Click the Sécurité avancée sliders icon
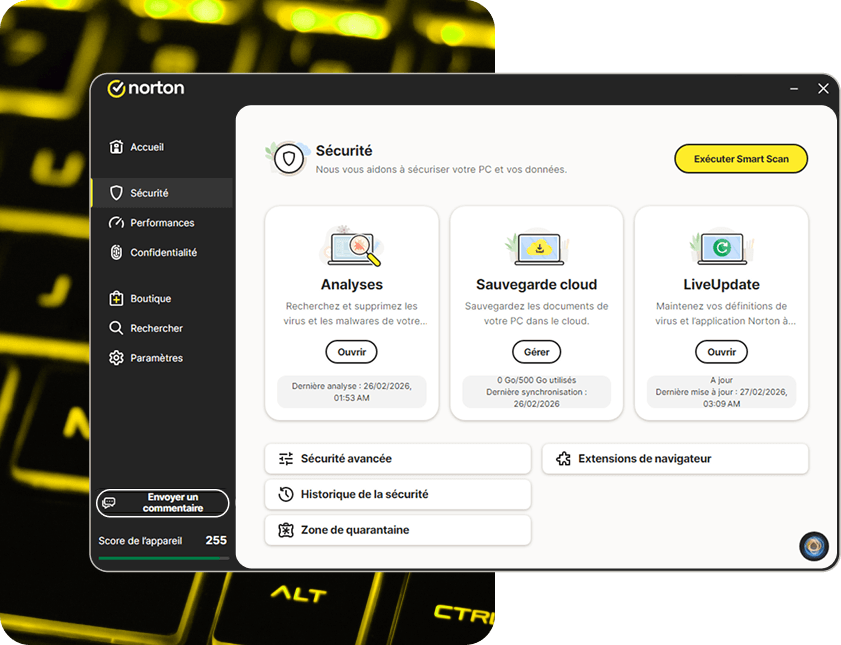Image resolution: width=841 pixels, height=645 pixels. coord(284,458)
